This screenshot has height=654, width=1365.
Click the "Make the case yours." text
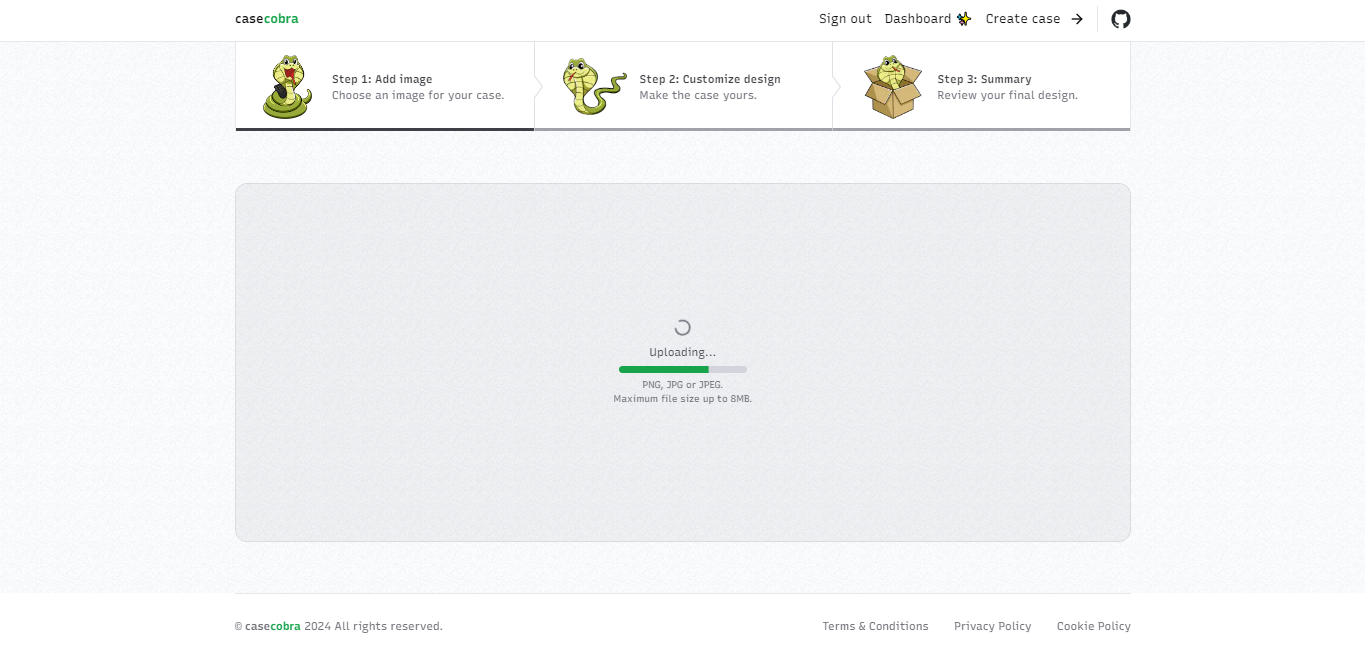point(698,96)
